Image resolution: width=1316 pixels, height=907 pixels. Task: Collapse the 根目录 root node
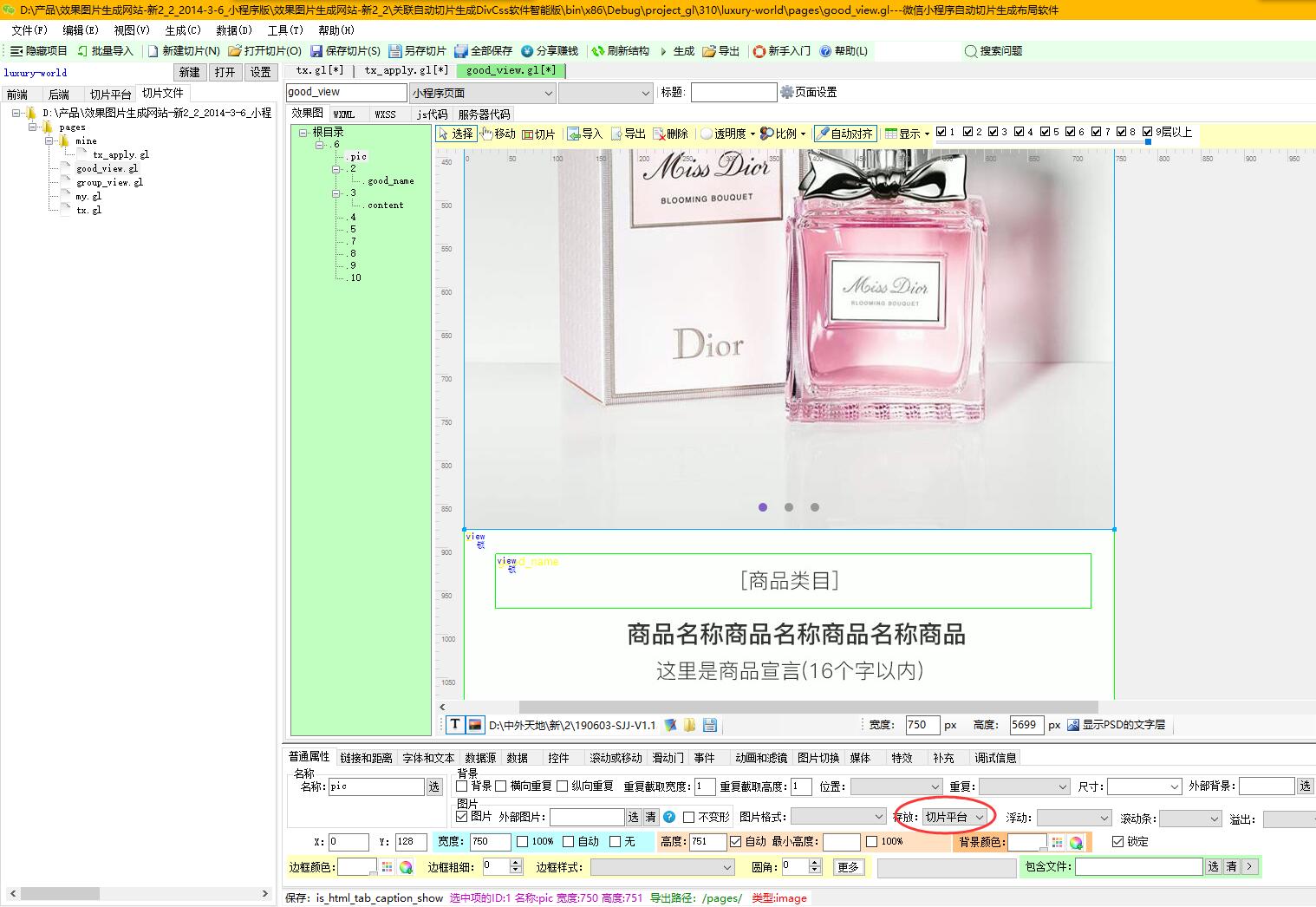[303, 133]
